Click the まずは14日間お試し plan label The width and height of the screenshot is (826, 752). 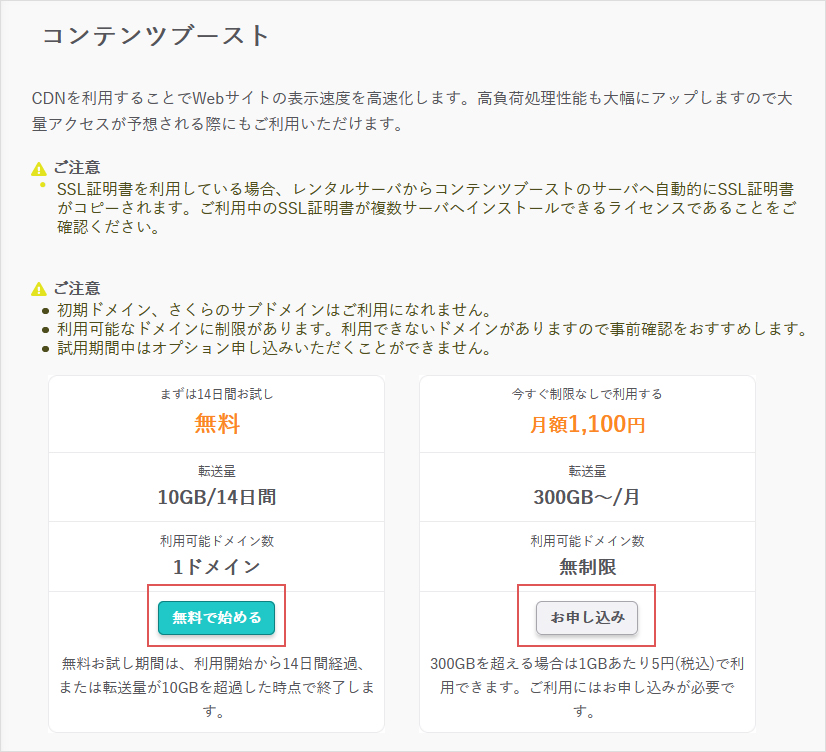[x=216, y=394]
